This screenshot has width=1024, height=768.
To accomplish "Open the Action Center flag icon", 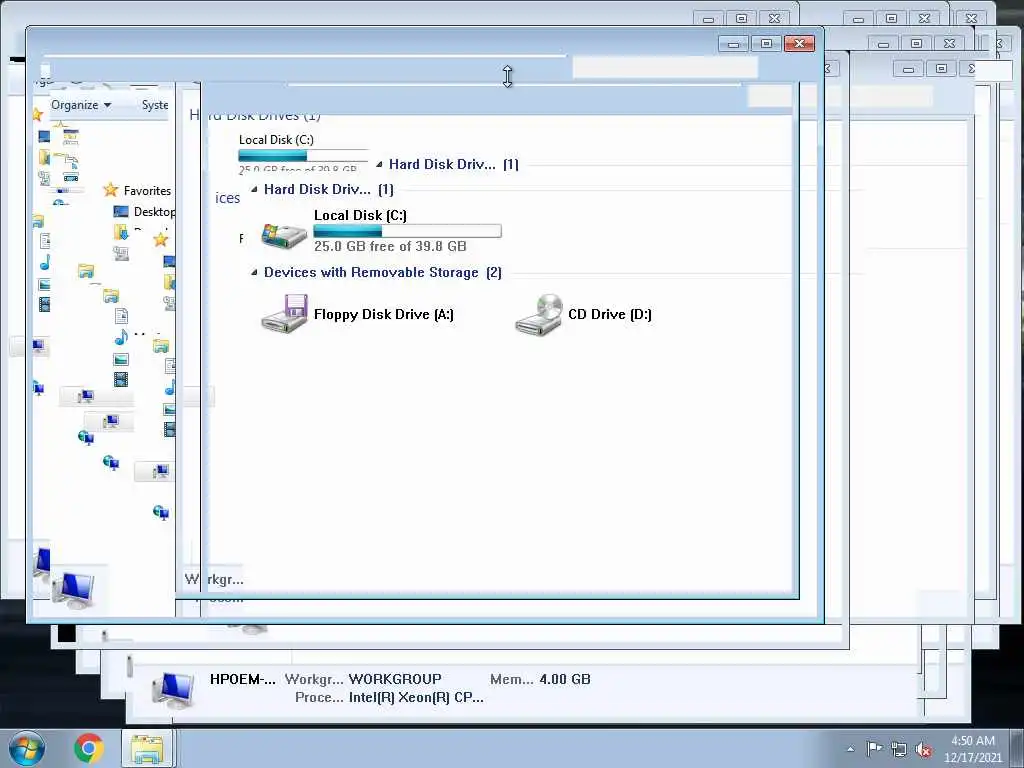I will [874, 749].
